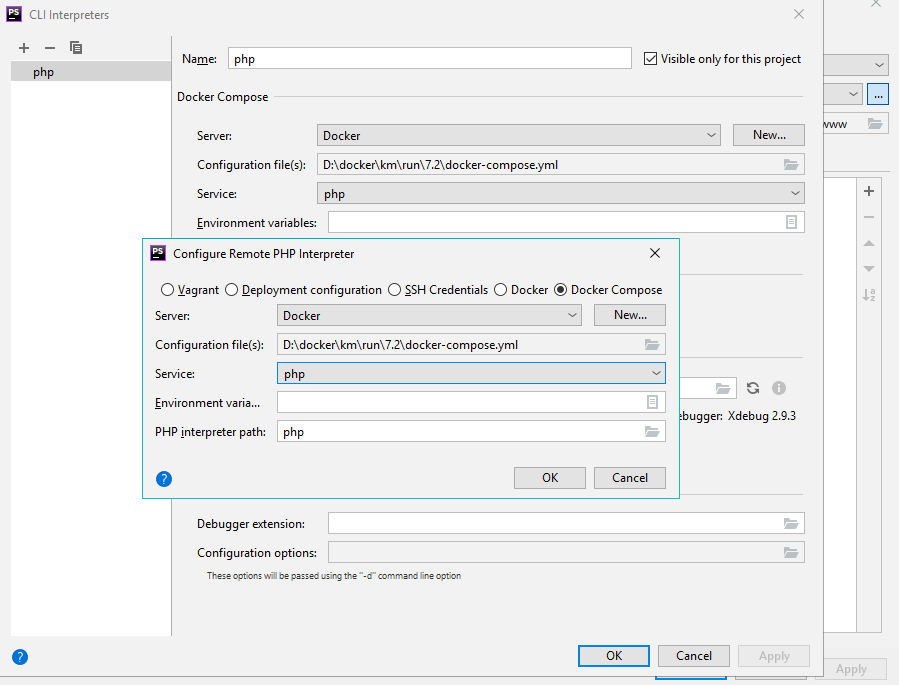Viewport: 899px width, 685px height.
Task: Select the SSH Credentials radio option
Action: pyautogui.click(x=395, y=290)
